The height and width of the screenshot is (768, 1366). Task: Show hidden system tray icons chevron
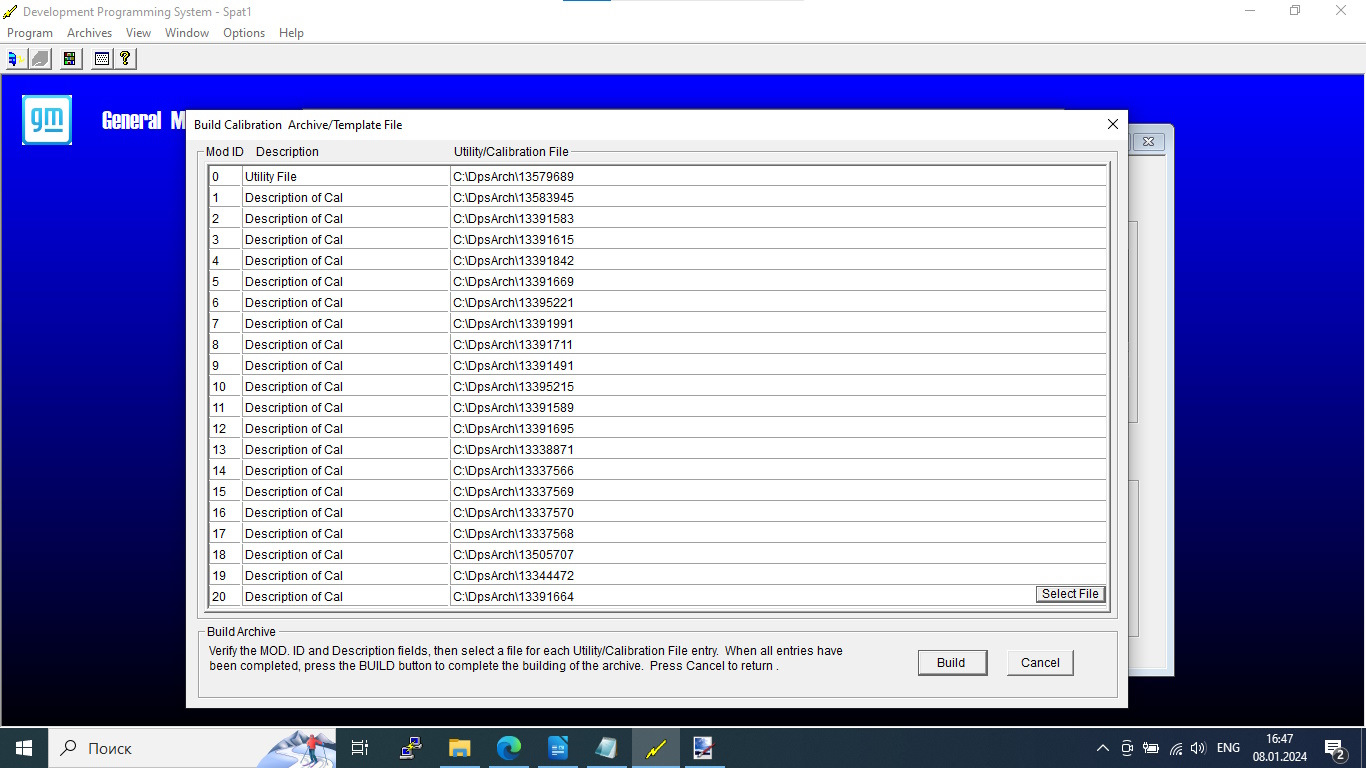click(x=1103, y=748)
